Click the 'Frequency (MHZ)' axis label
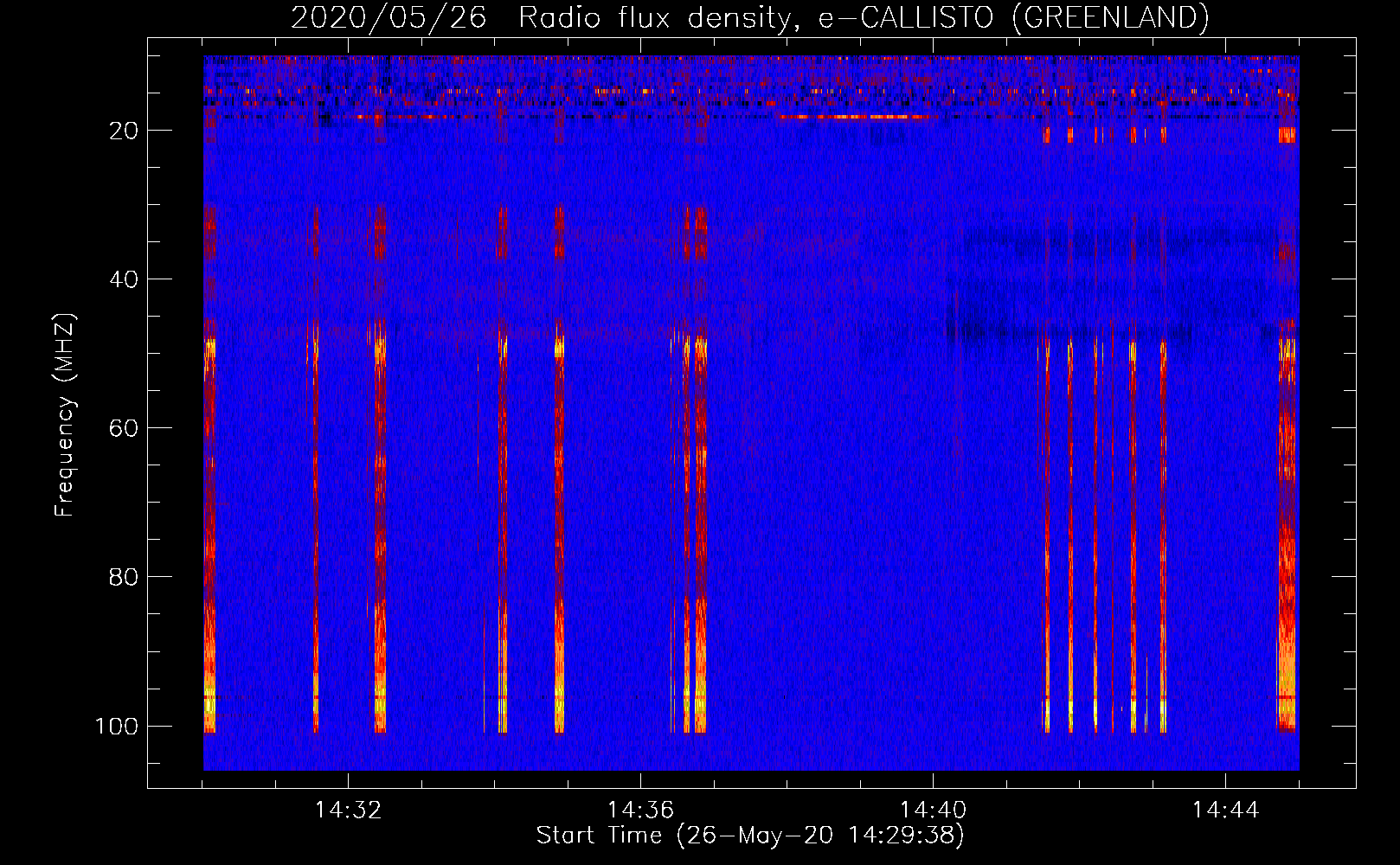1400x865 pixels. (x=65, y=414)
